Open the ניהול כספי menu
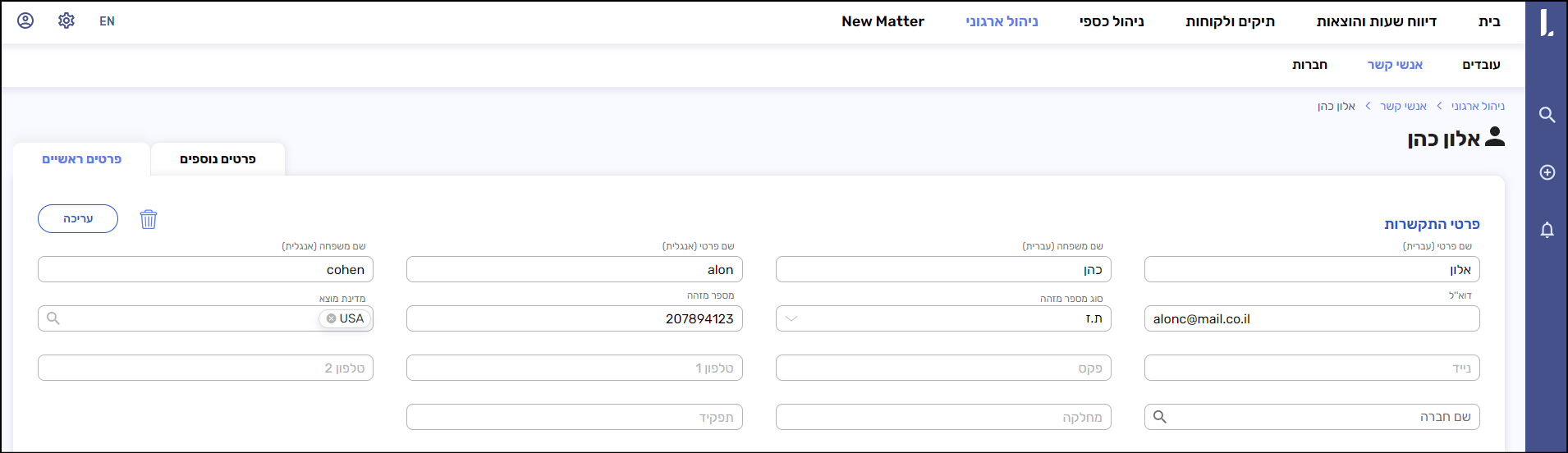1568x453 pixels. click(x=1111, y=21)
